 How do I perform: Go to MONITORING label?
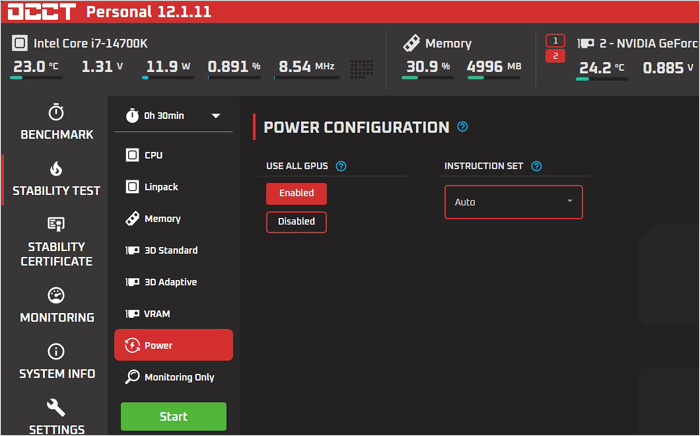coord(57,317)
